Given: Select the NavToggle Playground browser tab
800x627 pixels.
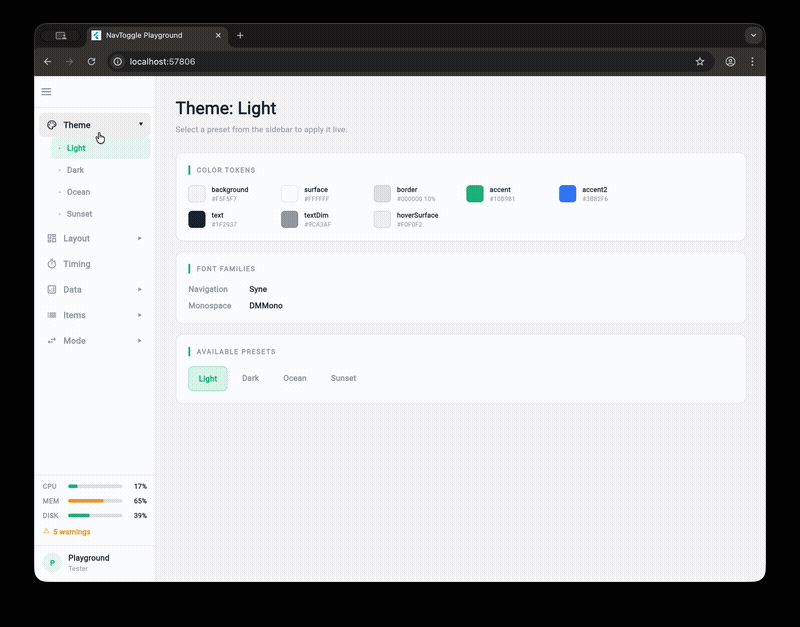Looking at the screenshot, I should point(157,35).
